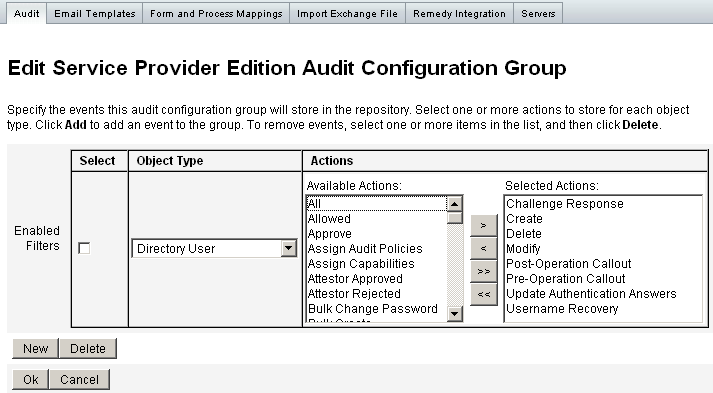Click the Available Actions scroll down arrow

455,313
